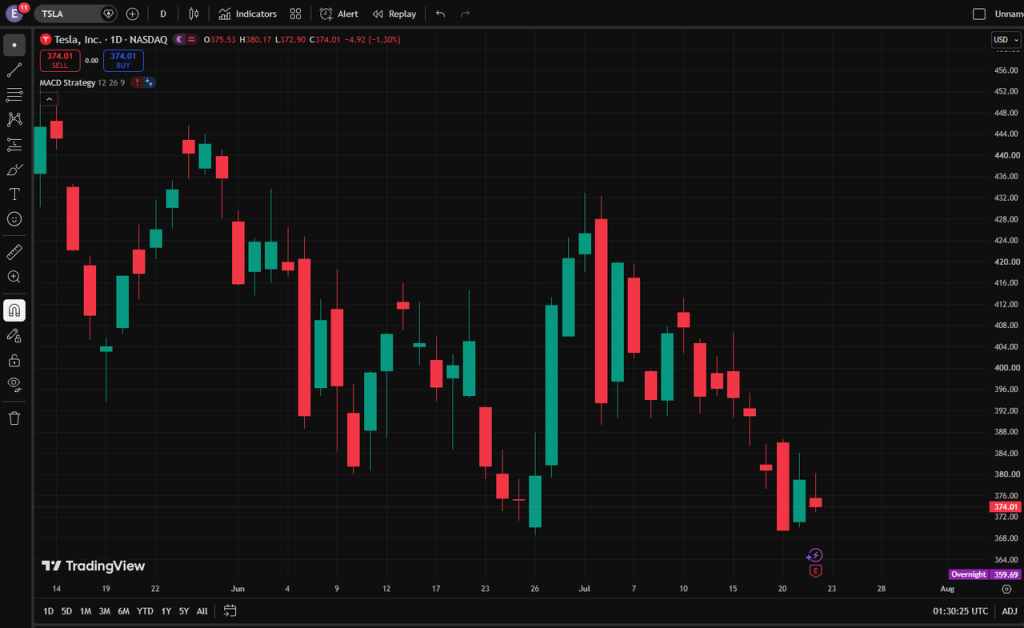Select the YTD time range
Image resolution: width=1024 pixels, height=628 pixels.
145,611
